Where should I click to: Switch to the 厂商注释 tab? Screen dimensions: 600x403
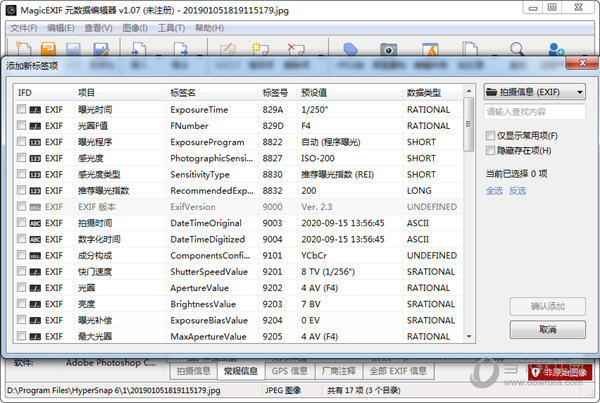coord(339,371)
